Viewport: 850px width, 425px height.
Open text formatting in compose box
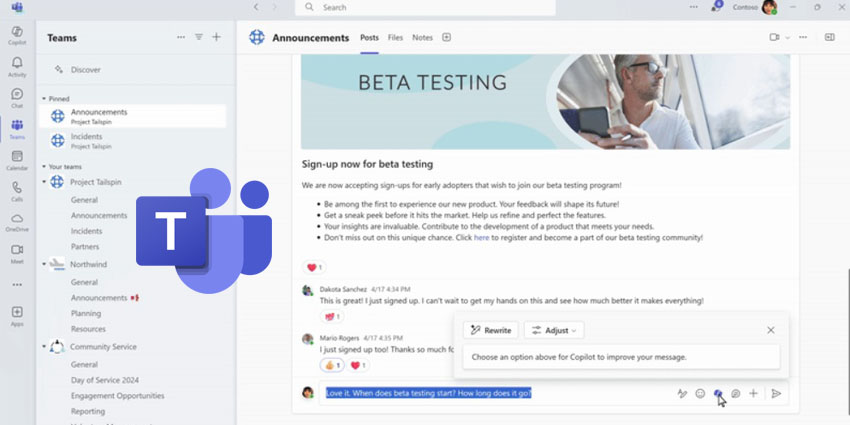click(x=682, y=394)
